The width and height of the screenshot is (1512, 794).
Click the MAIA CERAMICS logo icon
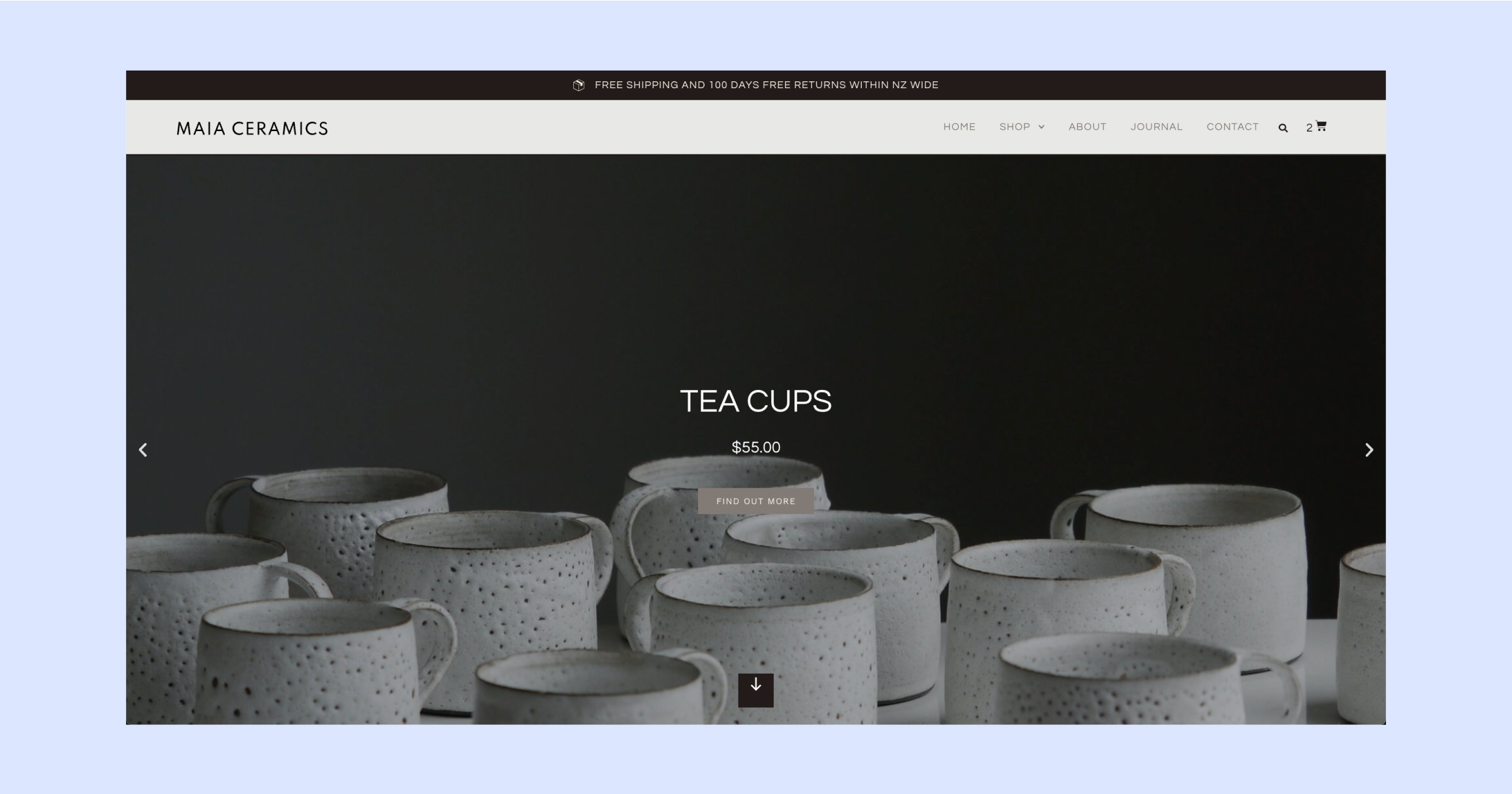coord(252,127)
